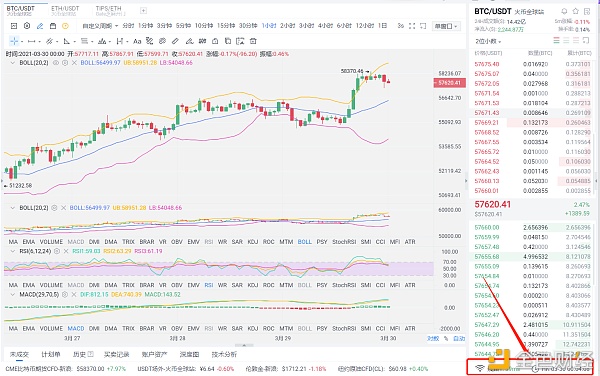The height and width of the screenshot is (376, 600).
Task: Click the document icon next to the star
Action: pyautogui.click(x=587, y=11)
